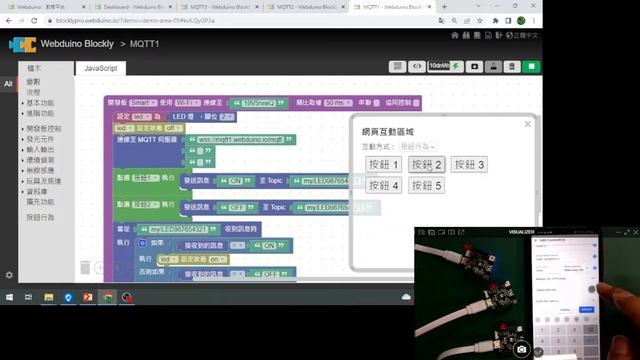Open the 擴充功能 category
The height and width of the screenshot is (360, 640).
[x=40, y=202]
